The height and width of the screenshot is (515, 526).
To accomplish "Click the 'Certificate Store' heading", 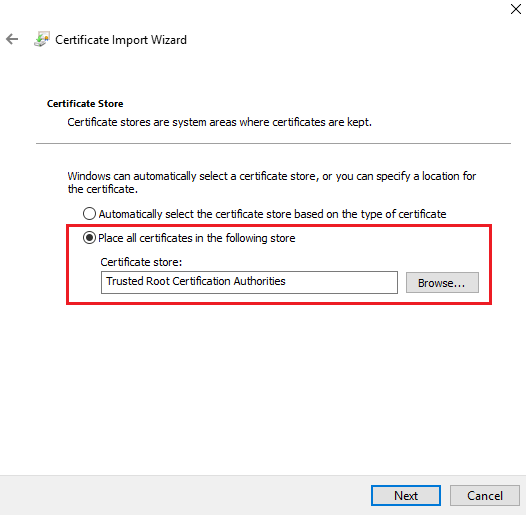I will (x=85, y=104).
